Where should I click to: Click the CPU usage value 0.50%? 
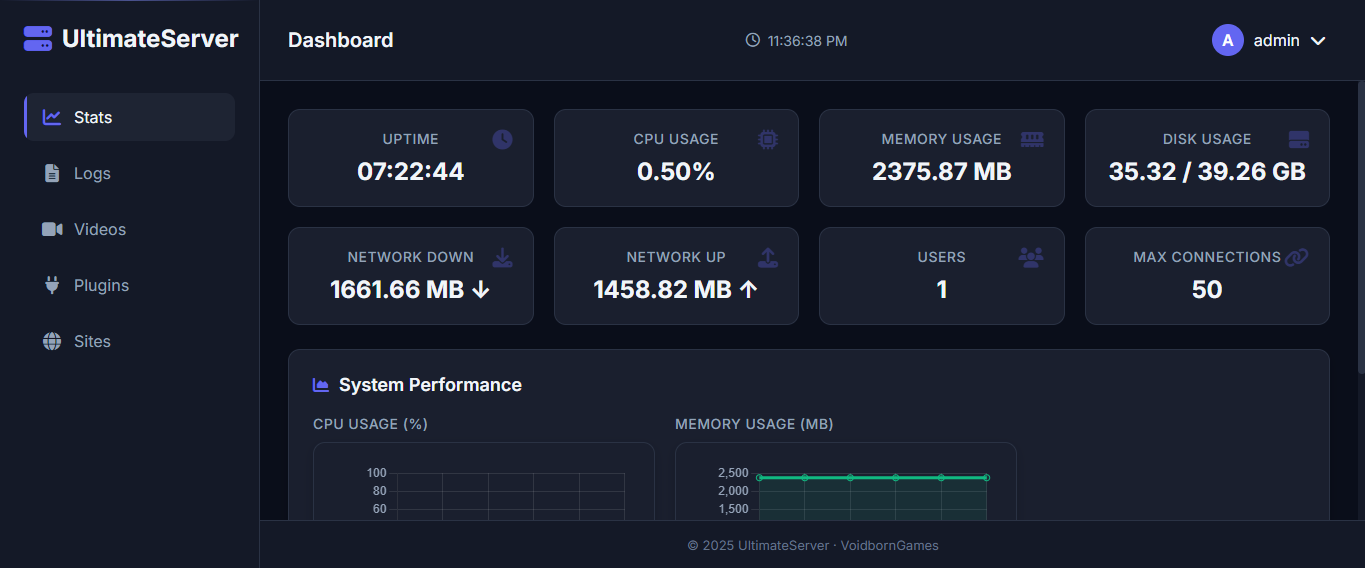click(676, 172)
